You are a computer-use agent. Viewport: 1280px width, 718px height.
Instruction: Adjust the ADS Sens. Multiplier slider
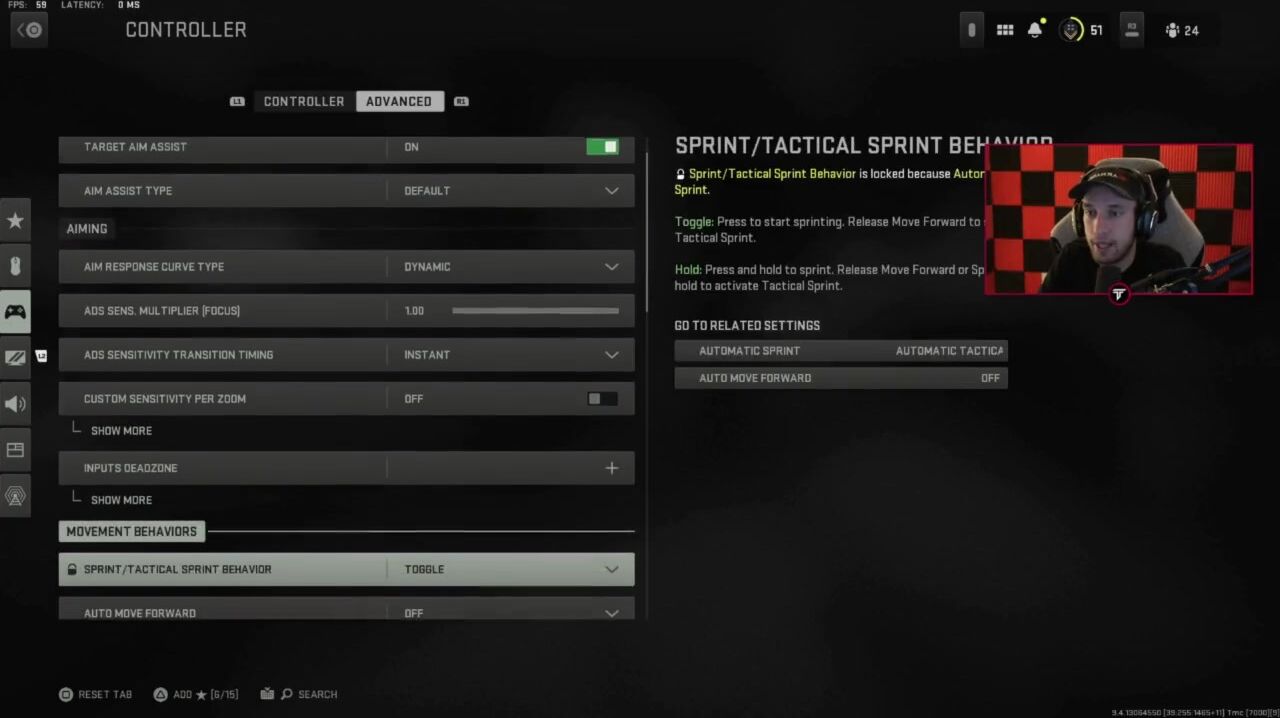click(535, 311)
